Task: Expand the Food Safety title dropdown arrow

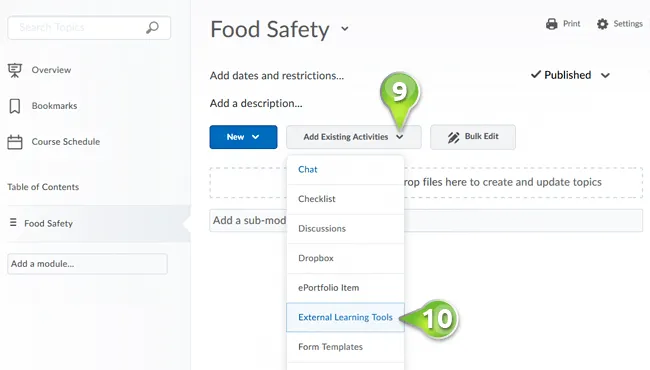Action: (x=344, y=29)
